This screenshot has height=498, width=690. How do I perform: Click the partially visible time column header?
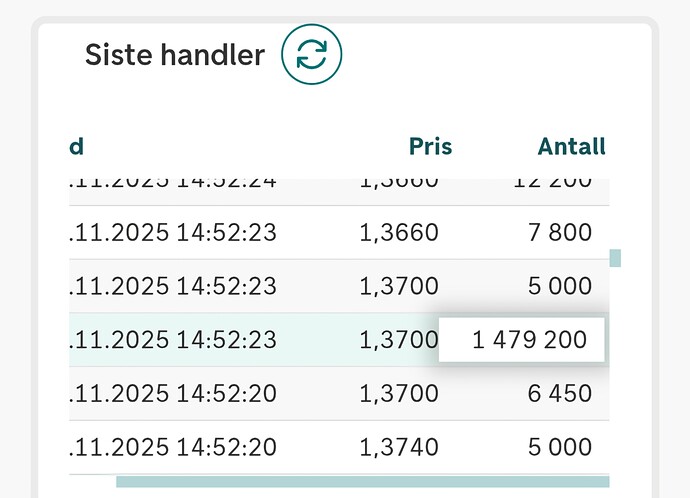pyautogui.click(x=76, y=147)
